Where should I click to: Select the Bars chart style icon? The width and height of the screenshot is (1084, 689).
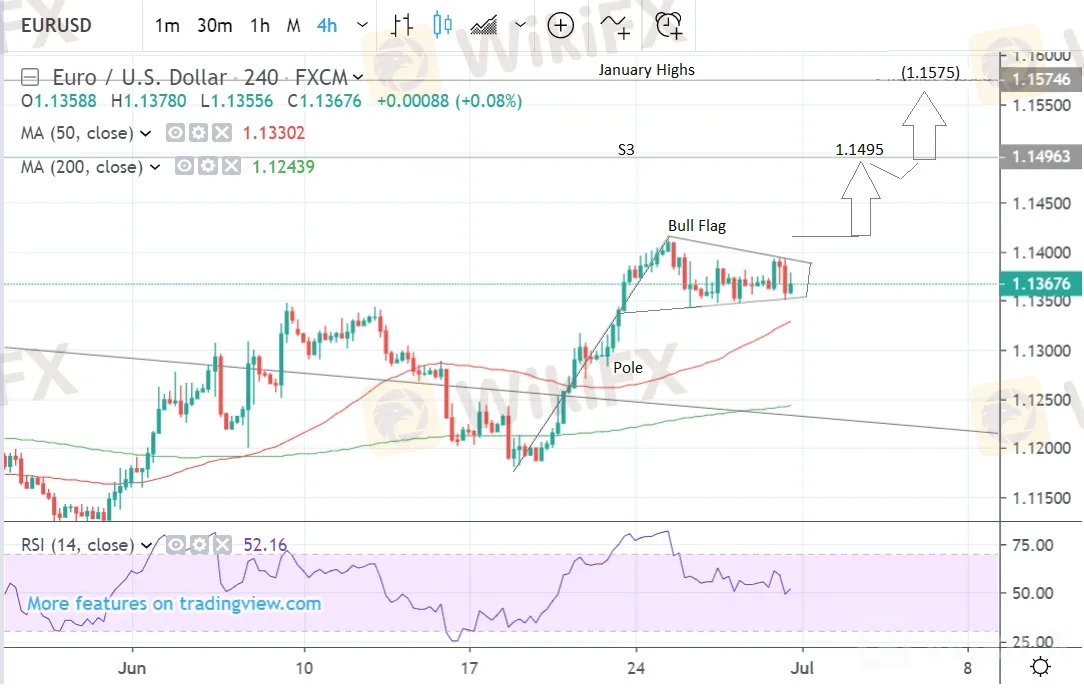click(x=403, y=25)
